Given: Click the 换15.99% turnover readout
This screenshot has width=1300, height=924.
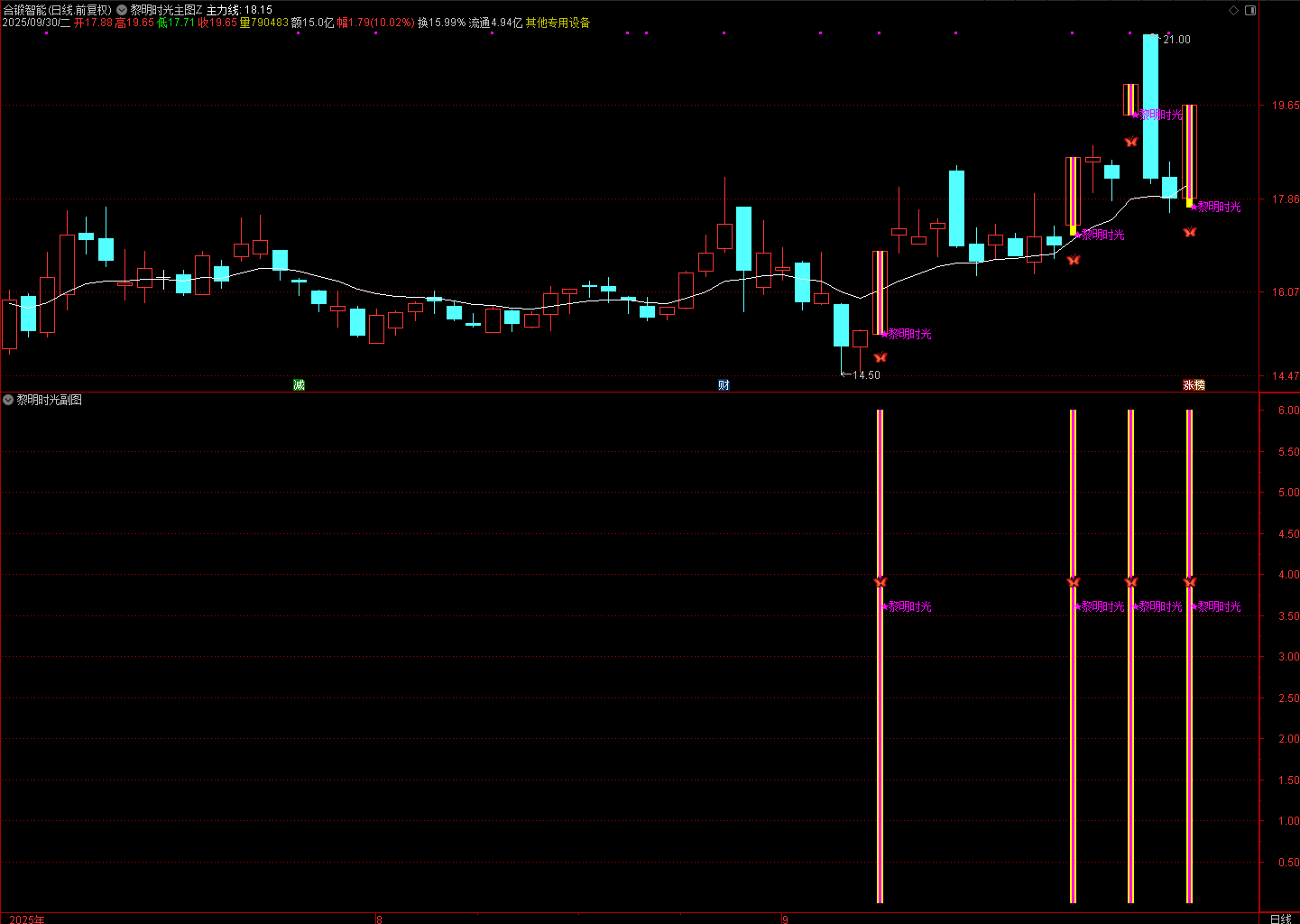Looking at the screenshot, I should [441, 23].
